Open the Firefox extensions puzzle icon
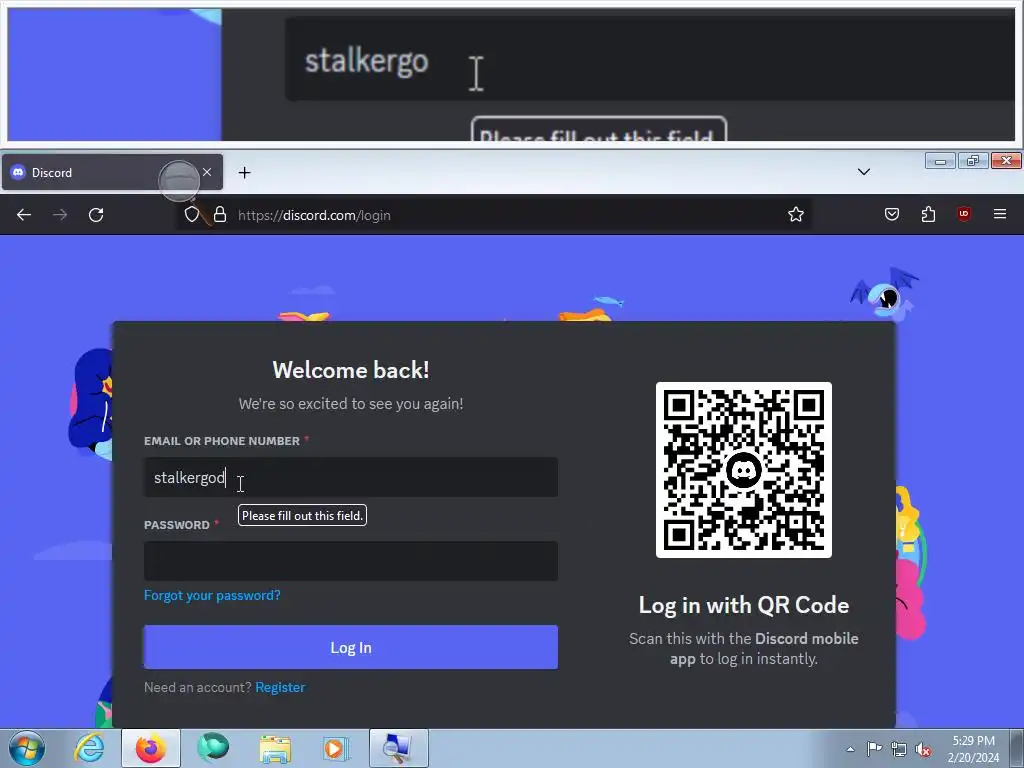The image size is (1024, 768). pyautogui.click(x=928, y=214)
